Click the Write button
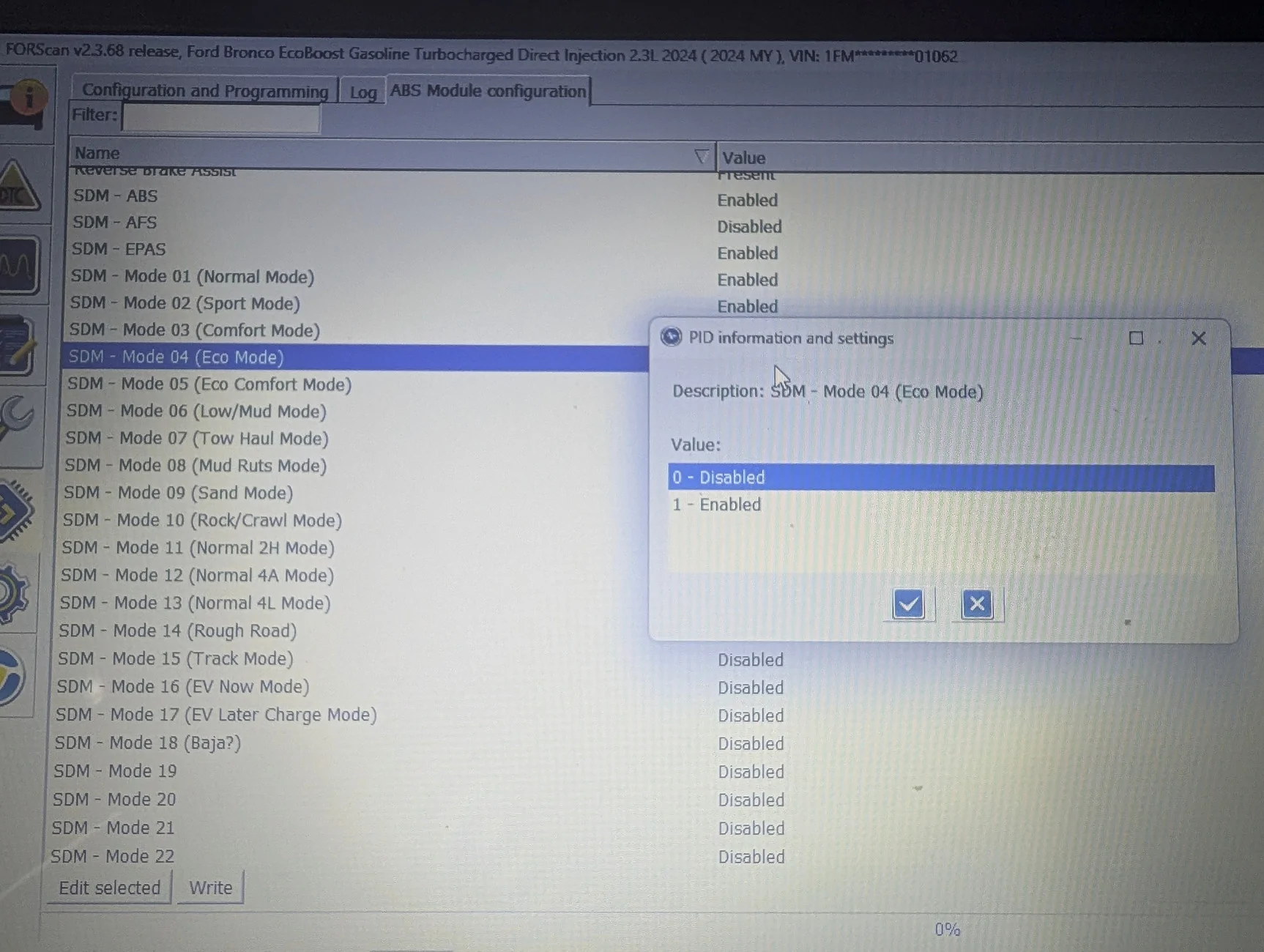The image size is (1264, 952). [x=210, y=888]
